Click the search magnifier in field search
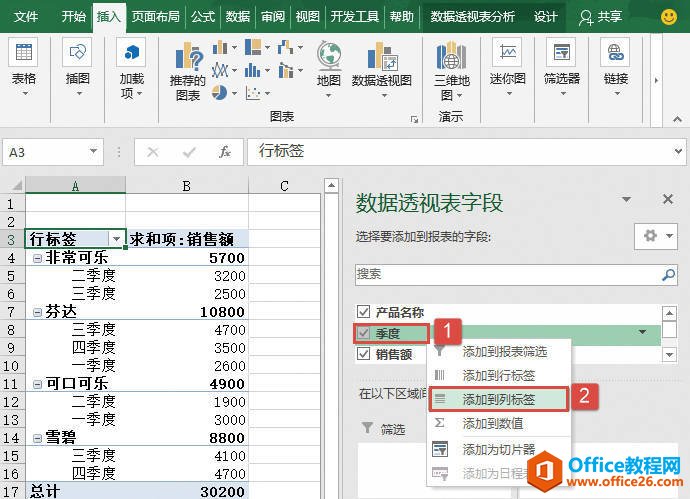 (668, 275)
